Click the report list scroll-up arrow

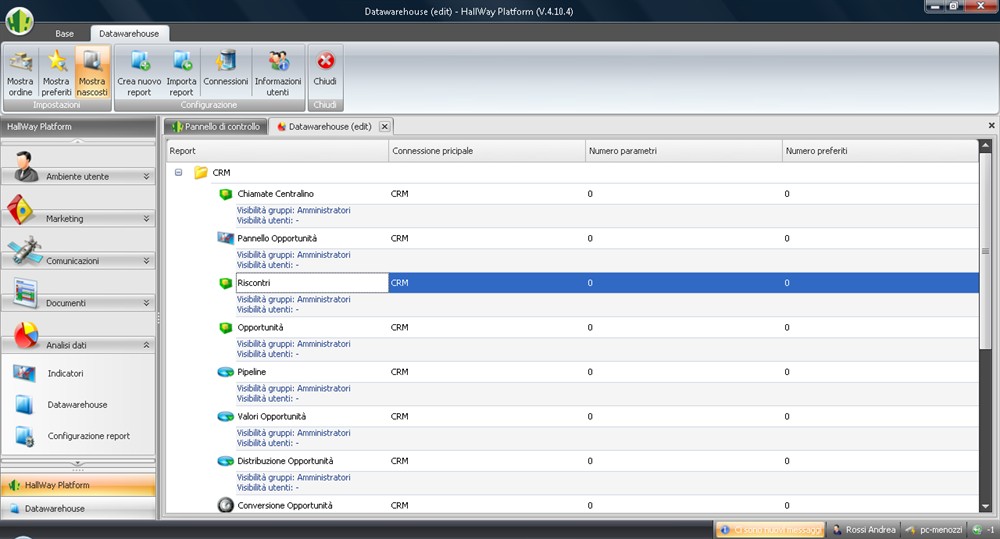tap(985, 146)
